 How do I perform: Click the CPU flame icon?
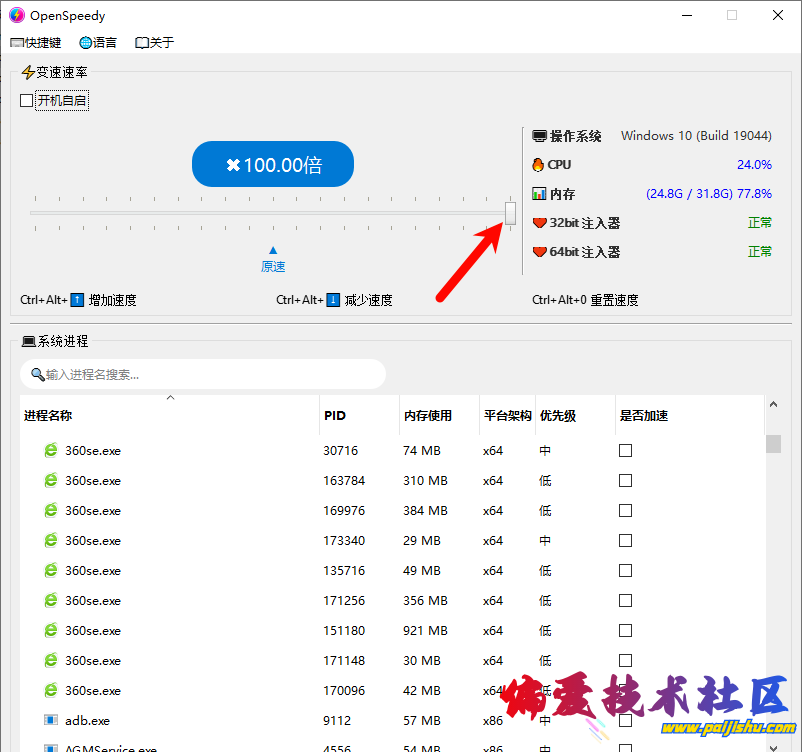click(x=539, y=165)
